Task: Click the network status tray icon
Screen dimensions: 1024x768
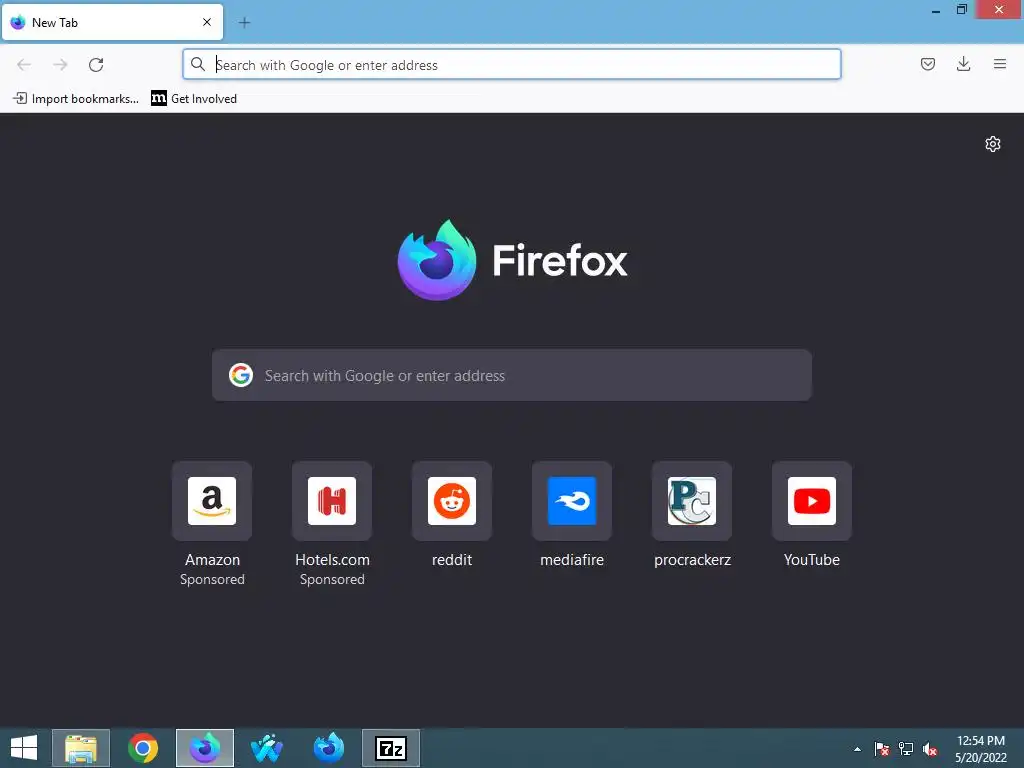Action: click(x=906, y=749)
